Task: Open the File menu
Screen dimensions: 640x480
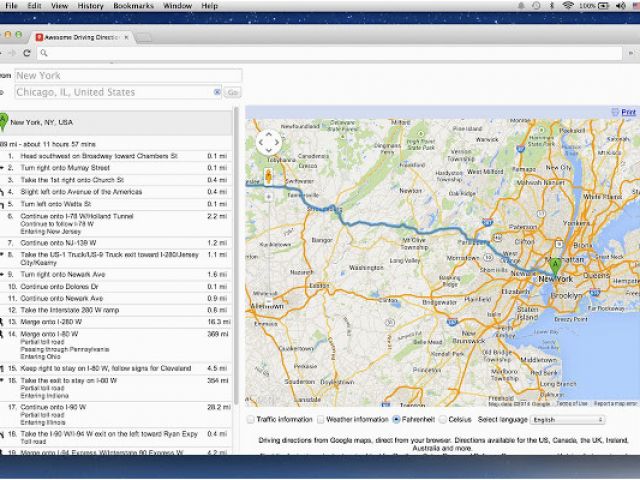Action: 11,6
